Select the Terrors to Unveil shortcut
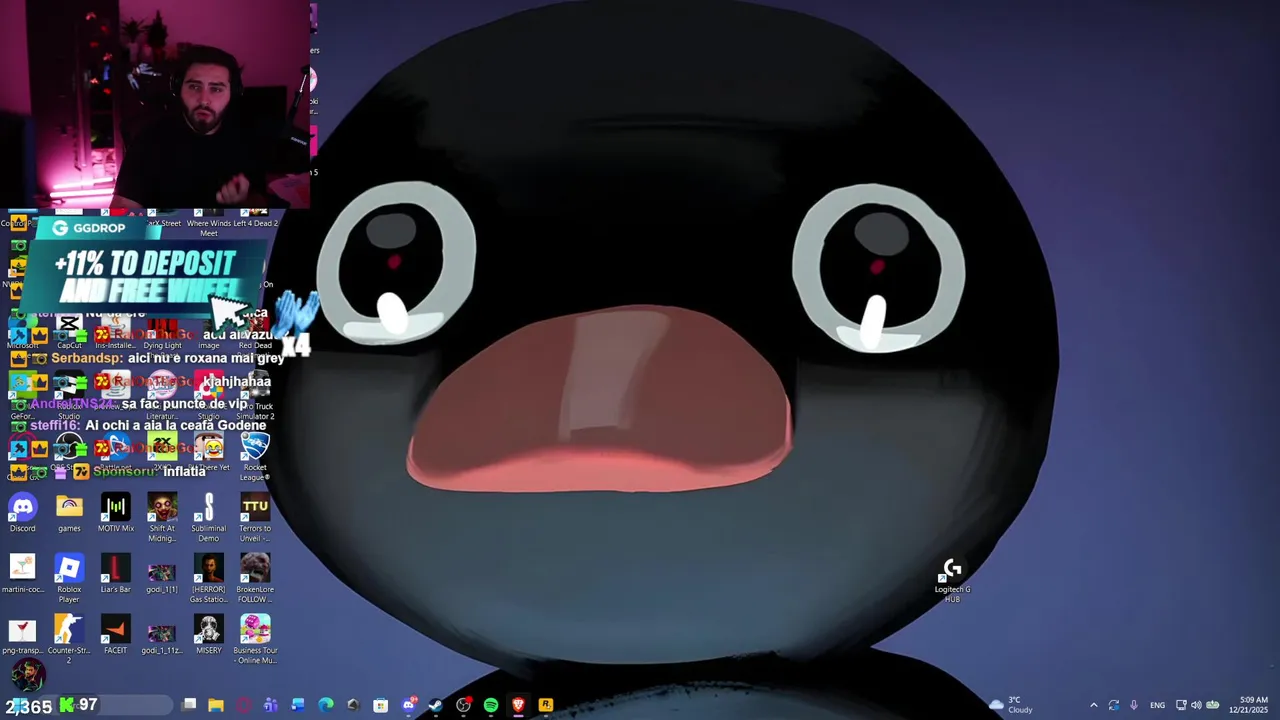This screenshot has width=1280, height=720. click(x=255, y=518)
